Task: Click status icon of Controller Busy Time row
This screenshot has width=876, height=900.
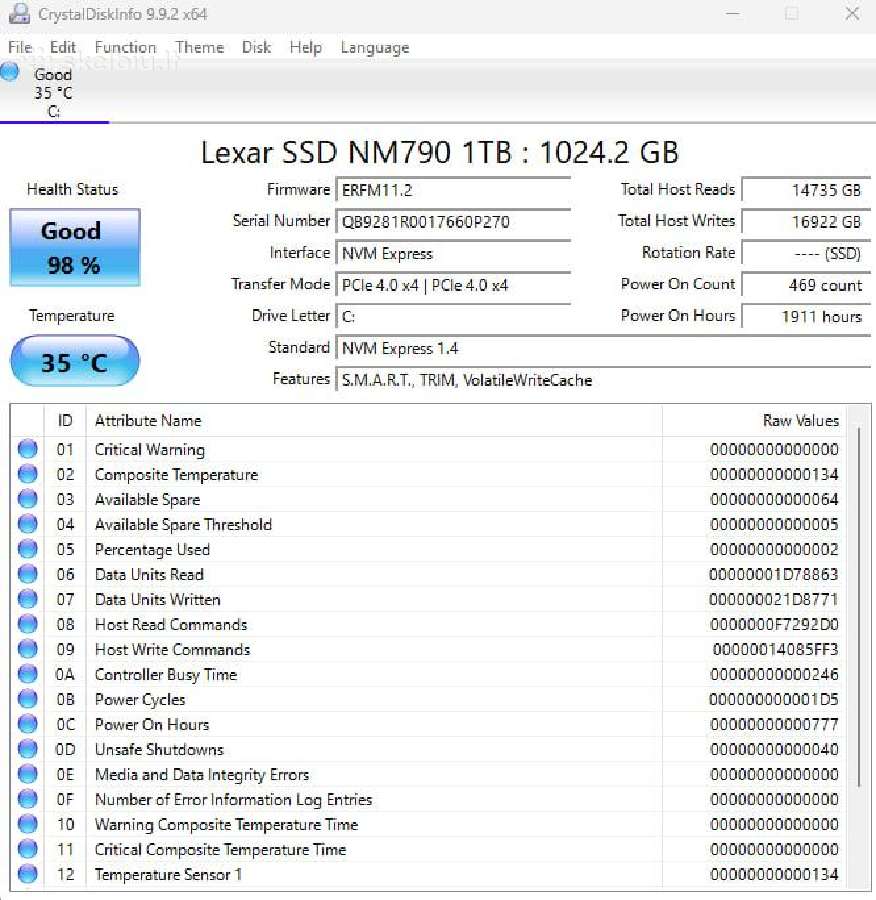Action: point(28,674)
